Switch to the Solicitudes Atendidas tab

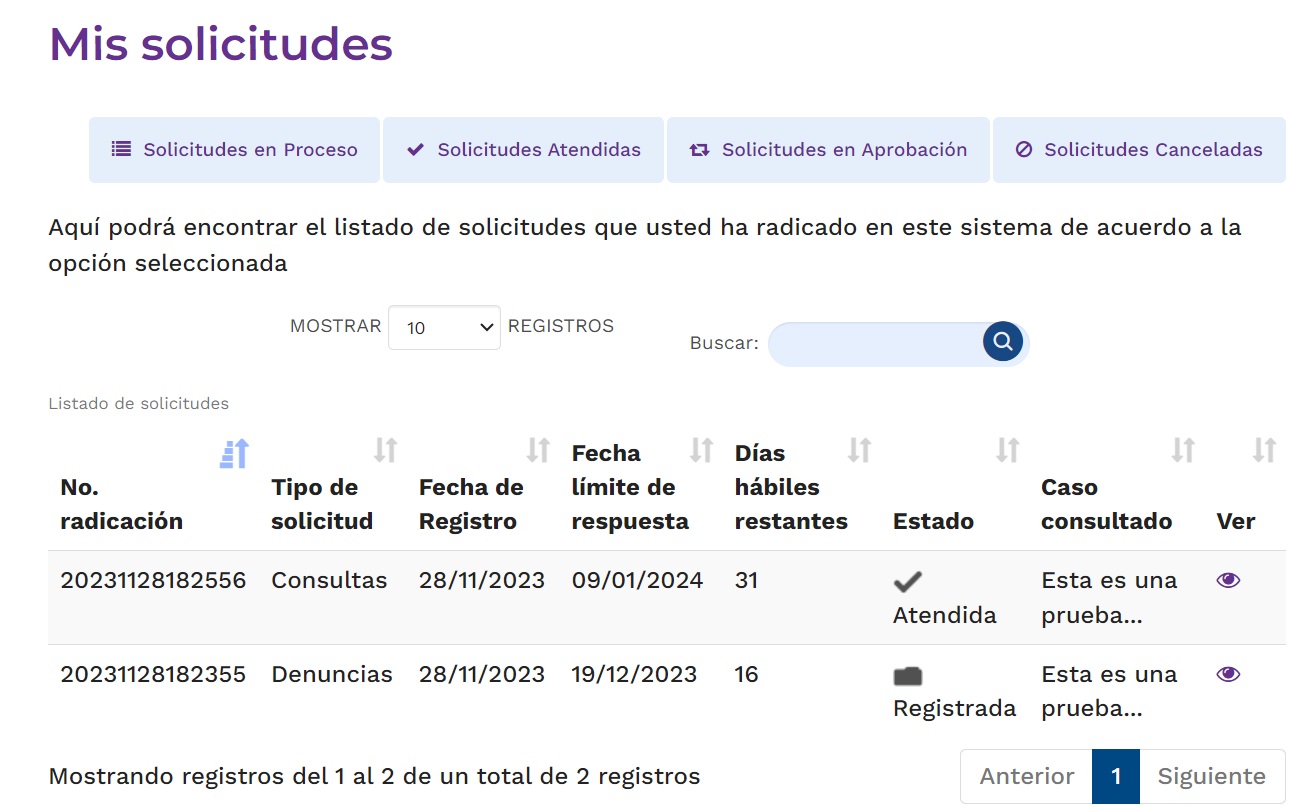523,149
